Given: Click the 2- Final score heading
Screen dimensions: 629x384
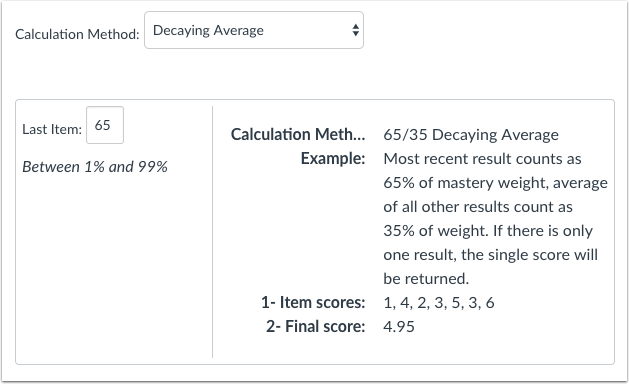Looking at the screenshot, I should click(316, 327).
